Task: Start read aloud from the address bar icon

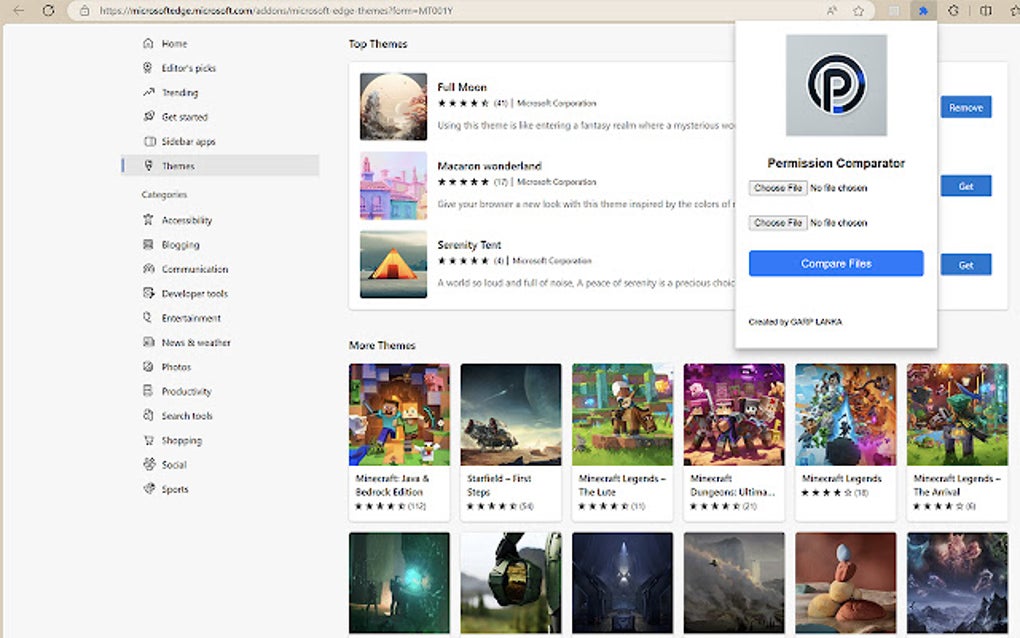Action: (x=833, y=11)
